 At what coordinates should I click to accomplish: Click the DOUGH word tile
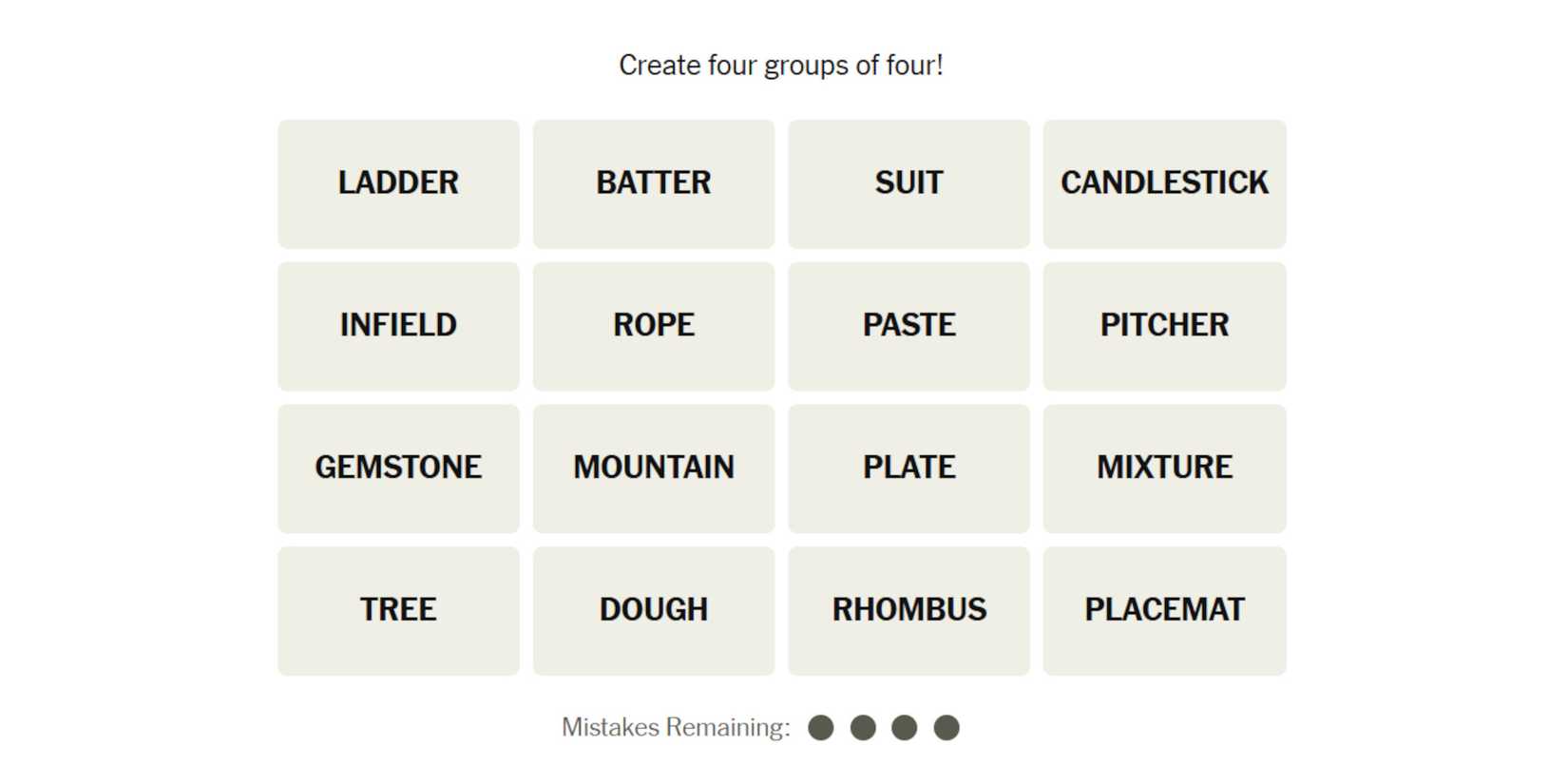coord(654,610)
